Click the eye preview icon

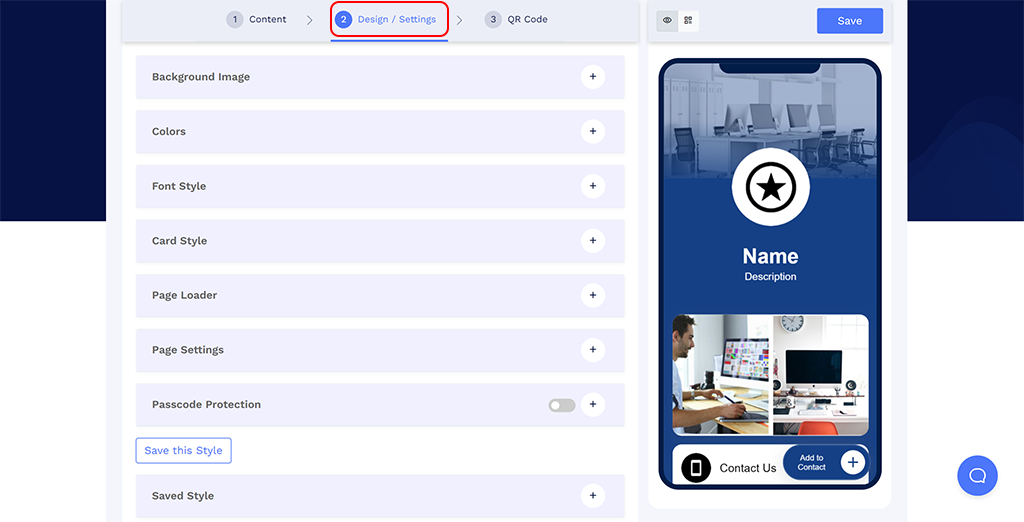[x=667, y=20]
